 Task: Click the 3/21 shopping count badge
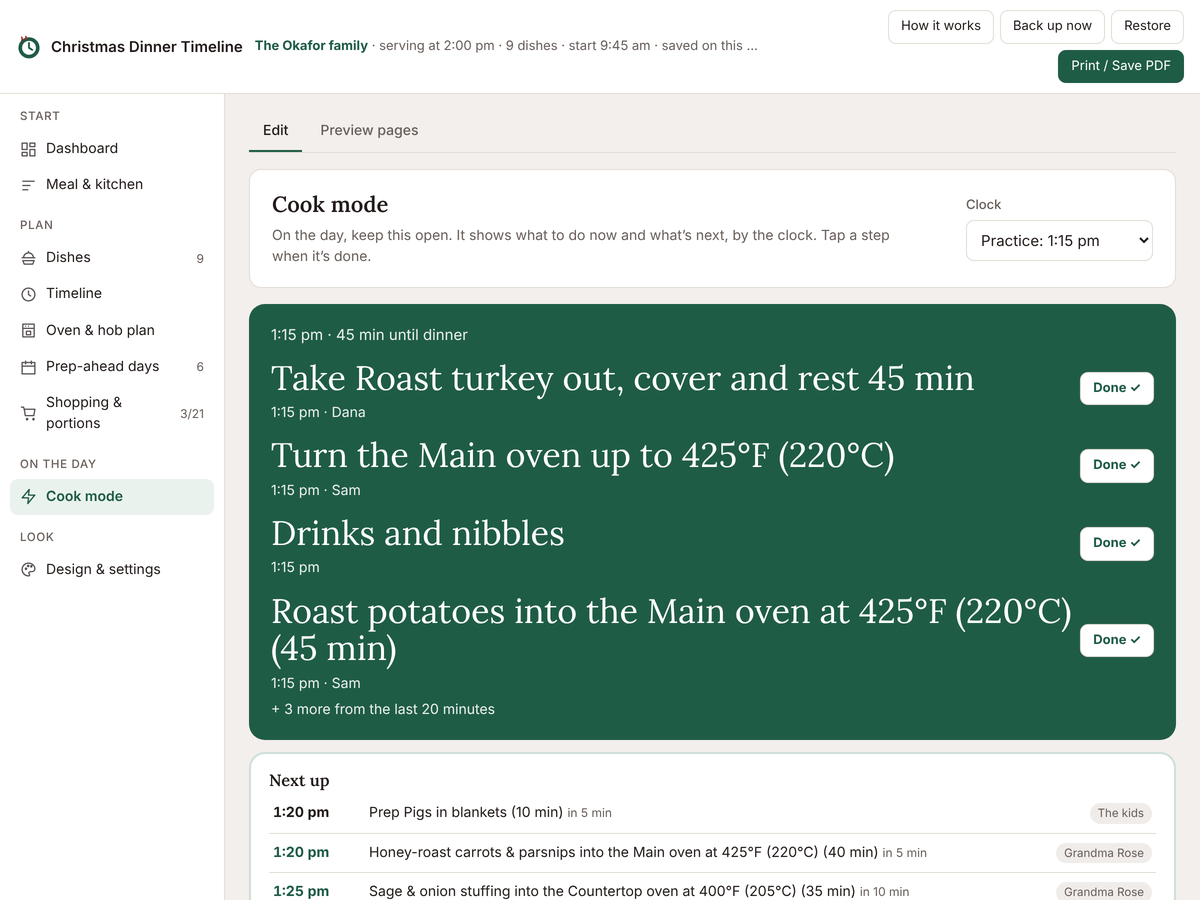[x=192, y=414]
